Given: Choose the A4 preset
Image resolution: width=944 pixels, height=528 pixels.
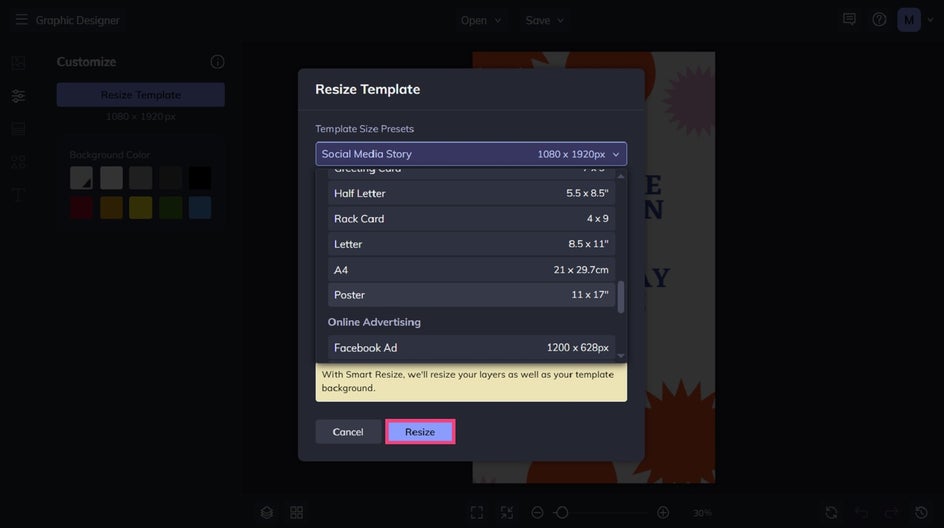Looking at the screenshot, I should [471, 270].
